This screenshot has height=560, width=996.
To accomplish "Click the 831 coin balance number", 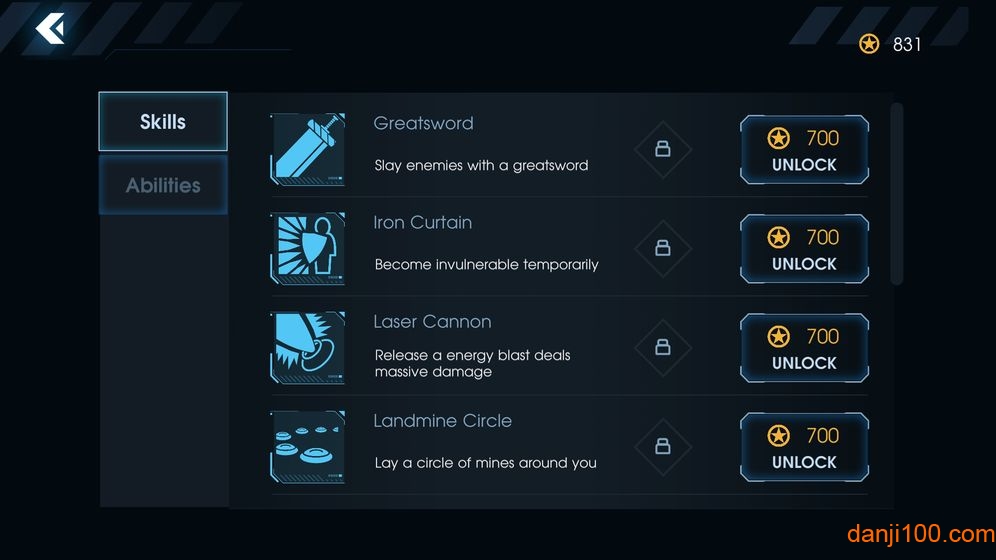I will coord(907,44).
